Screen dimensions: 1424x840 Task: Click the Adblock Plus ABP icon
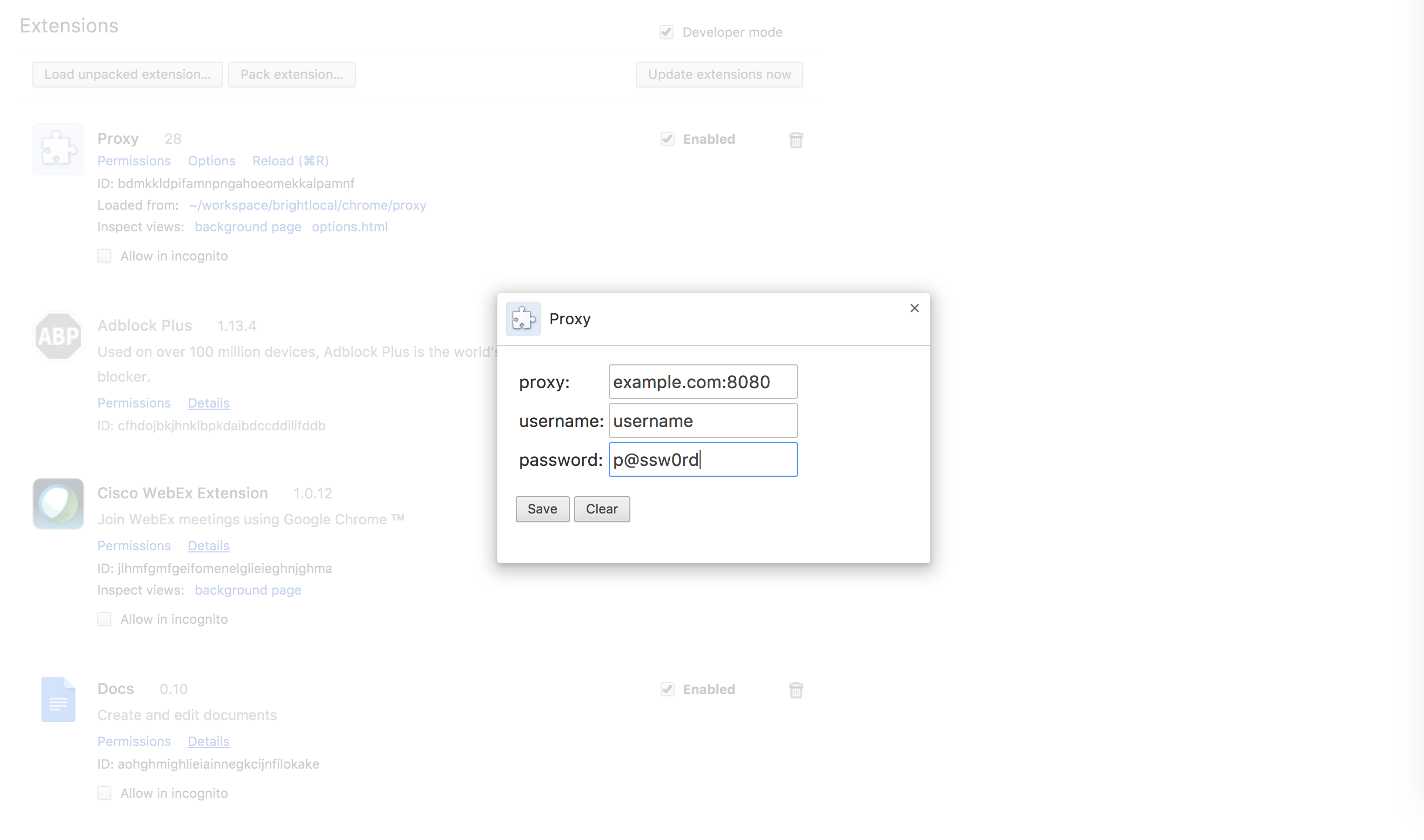[x=58, y=336]
